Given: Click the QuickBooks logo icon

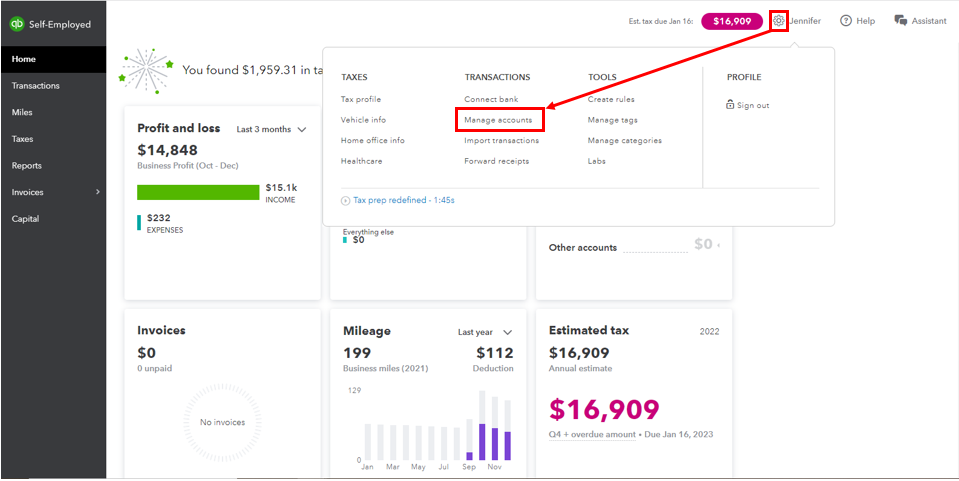Looking at the screenshot, I should pyautogui.click(x=17, y=24).
